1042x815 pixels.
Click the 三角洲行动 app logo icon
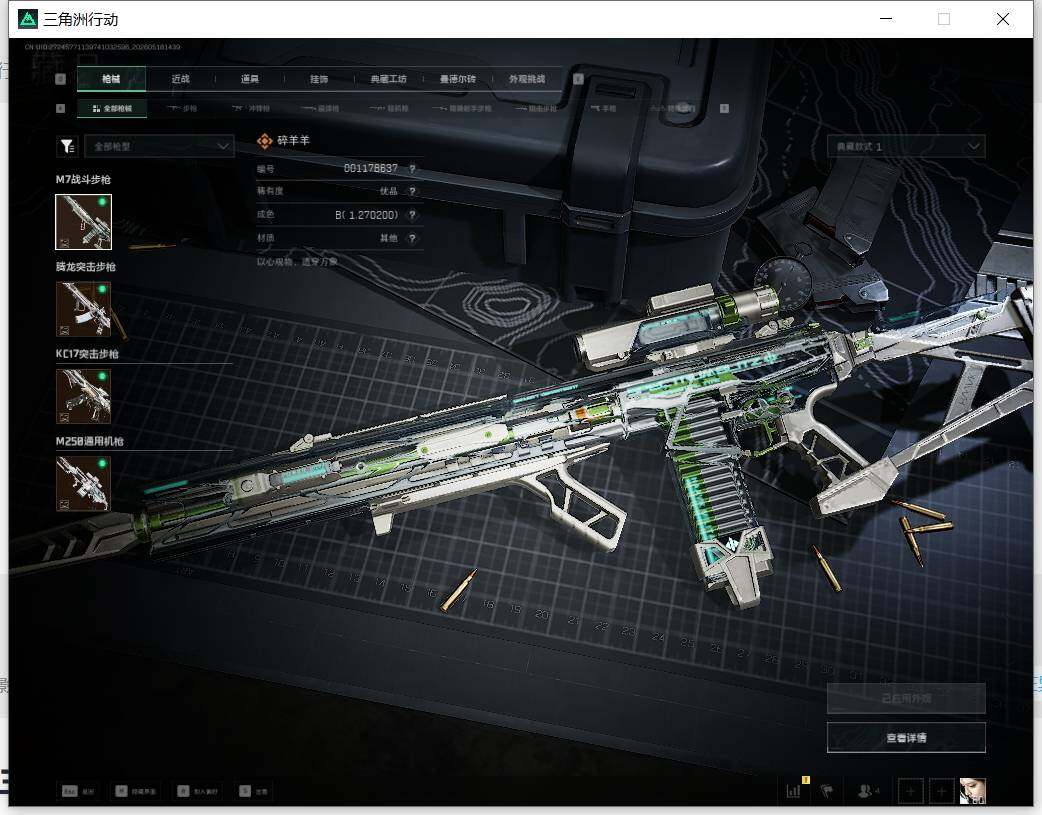pyautogui.click(x=28, y=19)
